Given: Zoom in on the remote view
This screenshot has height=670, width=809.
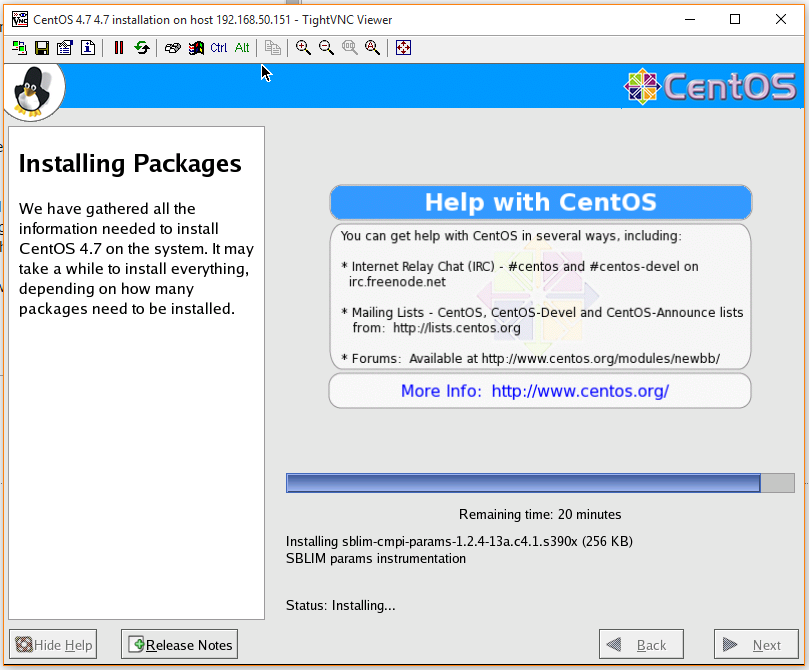Looking at the screenshot, I should coord(303,48).
